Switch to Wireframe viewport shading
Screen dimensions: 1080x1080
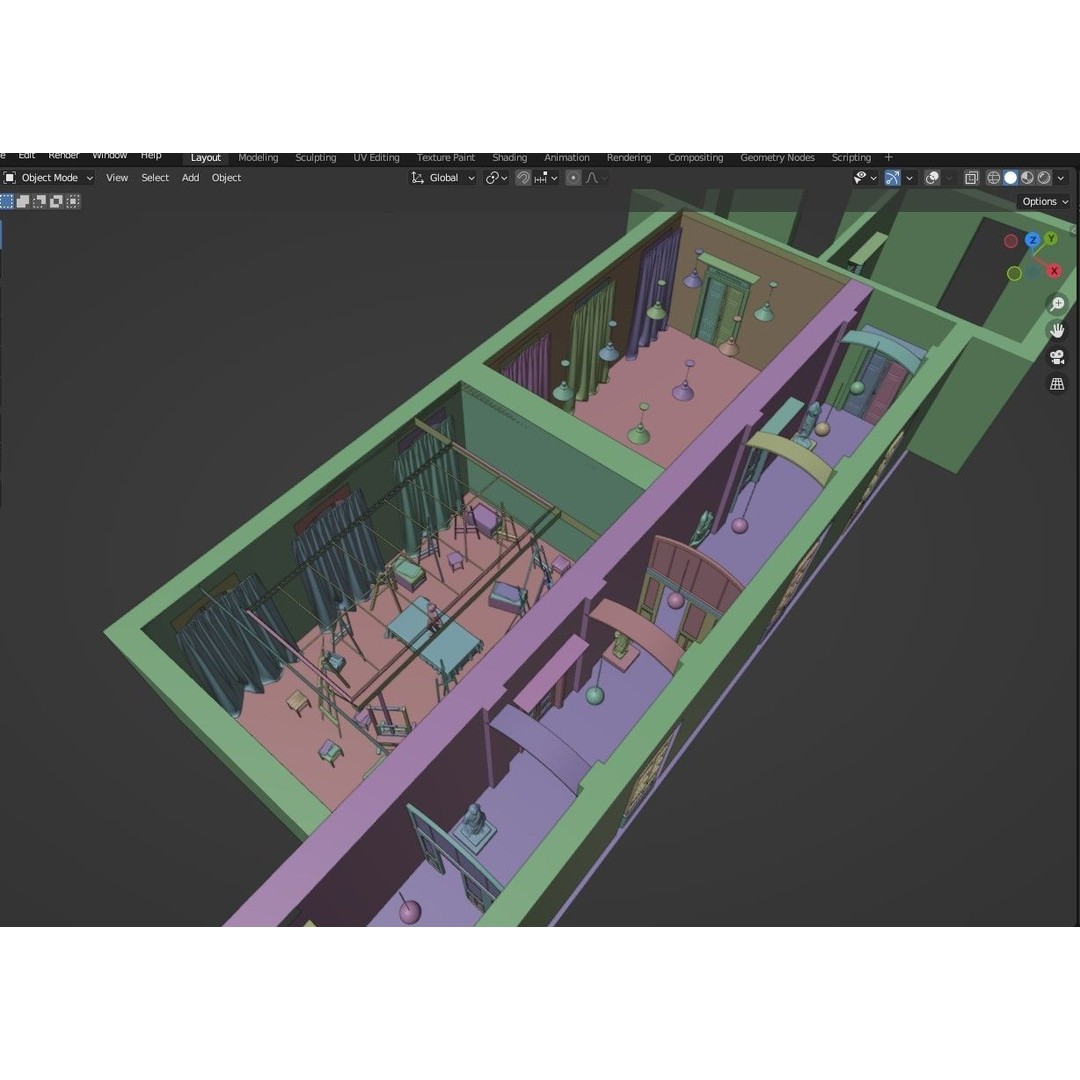coord(994,177)
